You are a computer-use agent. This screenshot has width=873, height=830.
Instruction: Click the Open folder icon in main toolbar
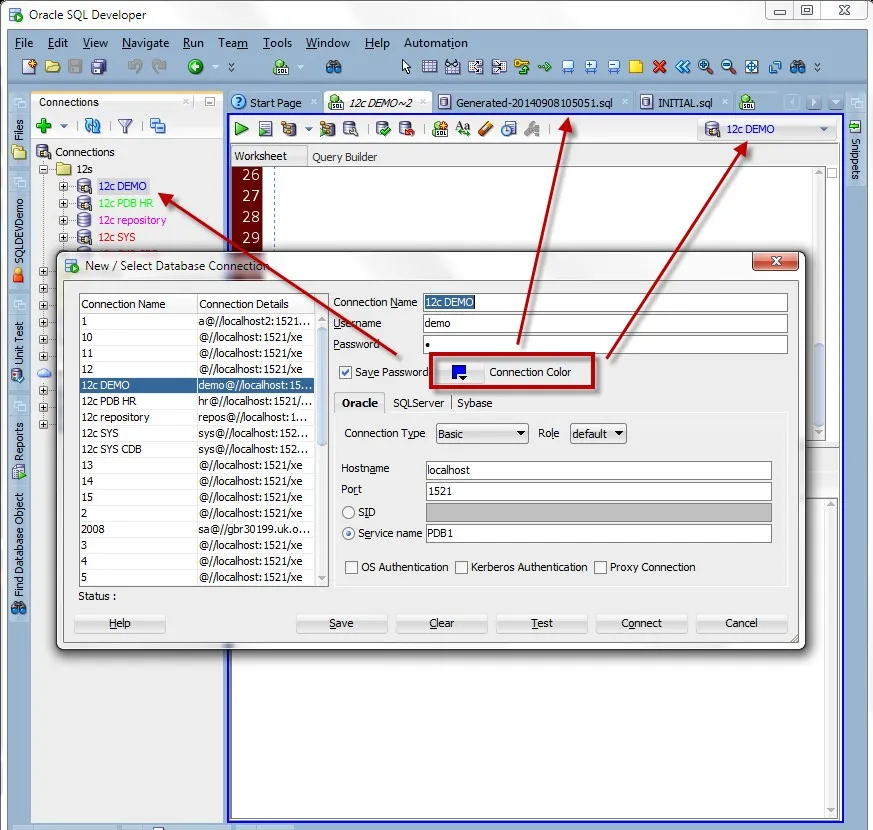pos(52,67)
